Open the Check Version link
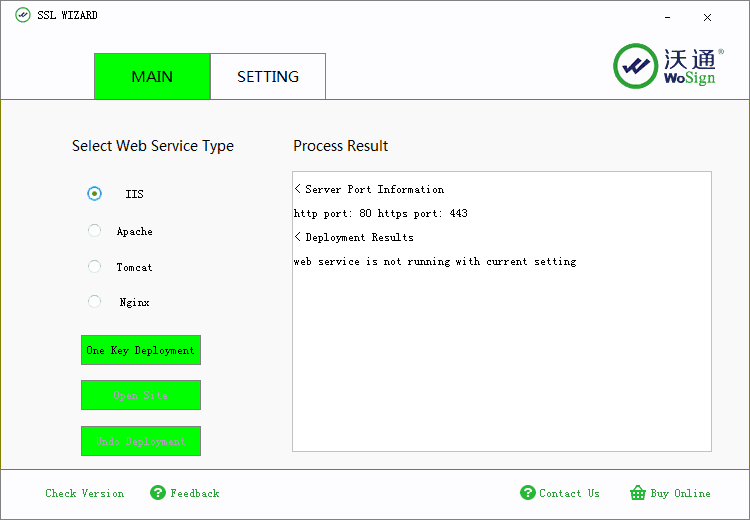Image resolution: width=750 pixels, height=520 pixels. [x=85, y=493]
